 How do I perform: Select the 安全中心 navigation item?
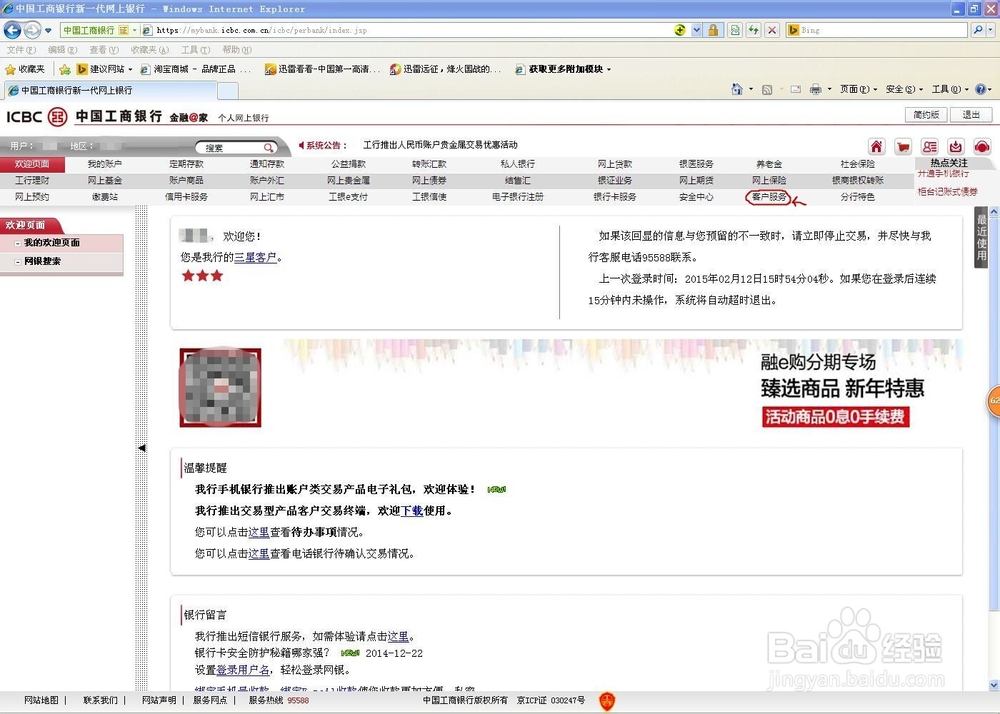pos(696,197)
